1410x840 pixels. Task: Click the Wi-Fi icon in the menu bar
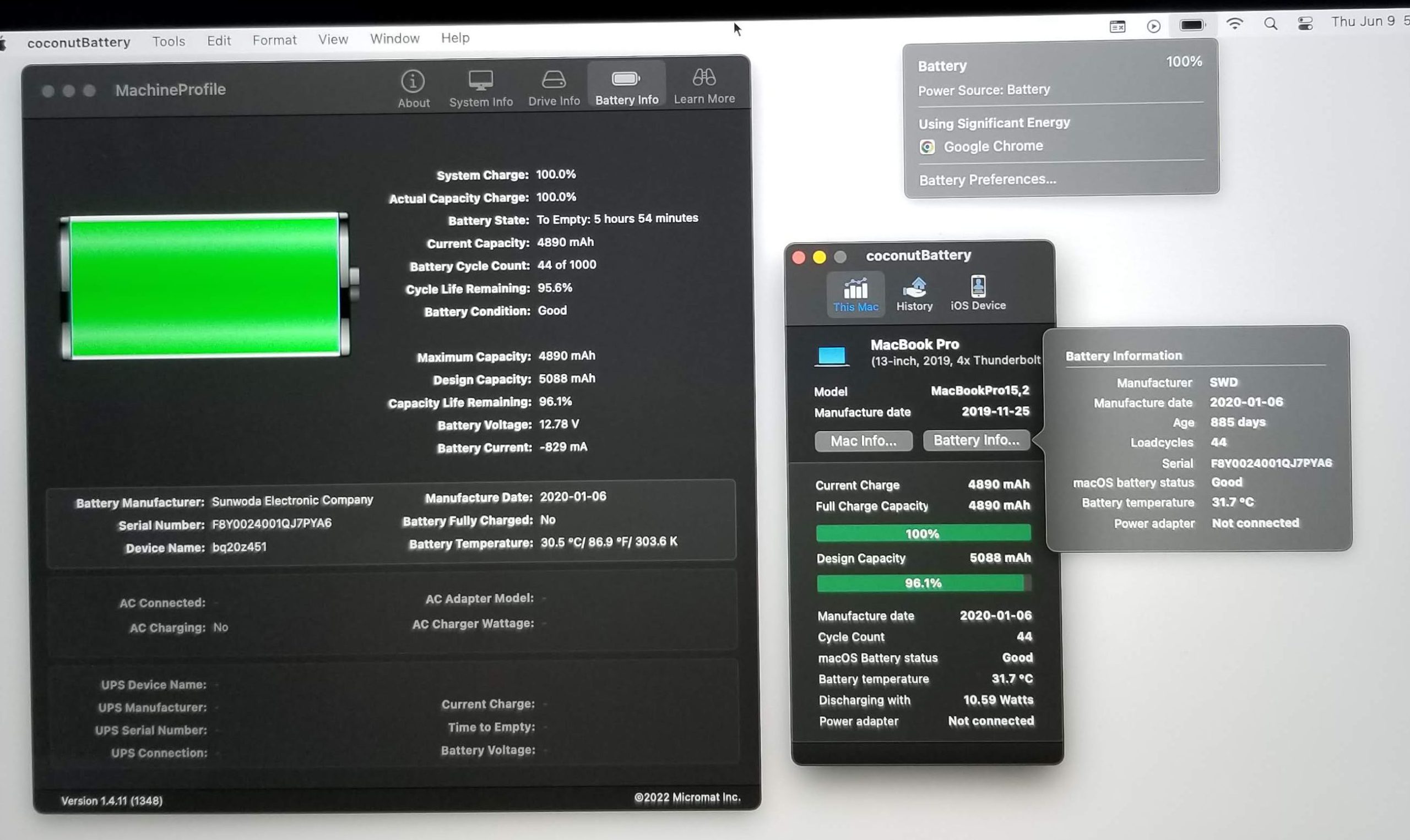(1234, 24)
